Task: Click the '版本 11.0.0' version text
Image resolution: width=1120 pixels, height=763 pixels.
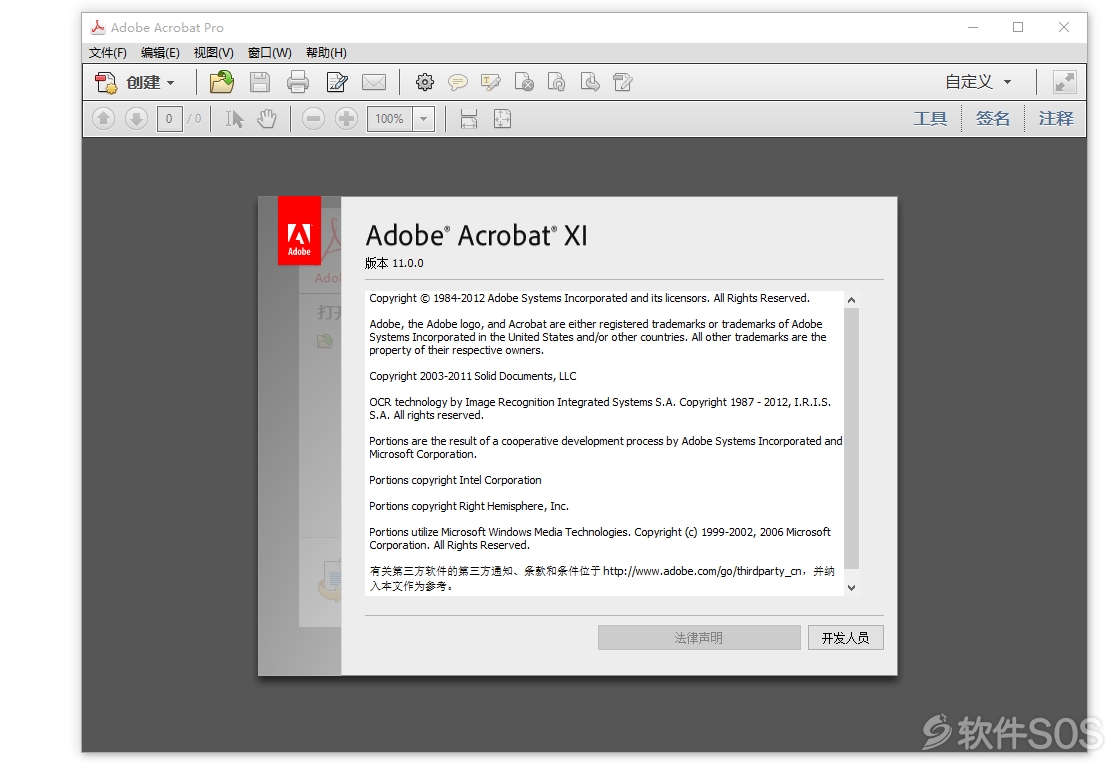Action: coord(394,263)
